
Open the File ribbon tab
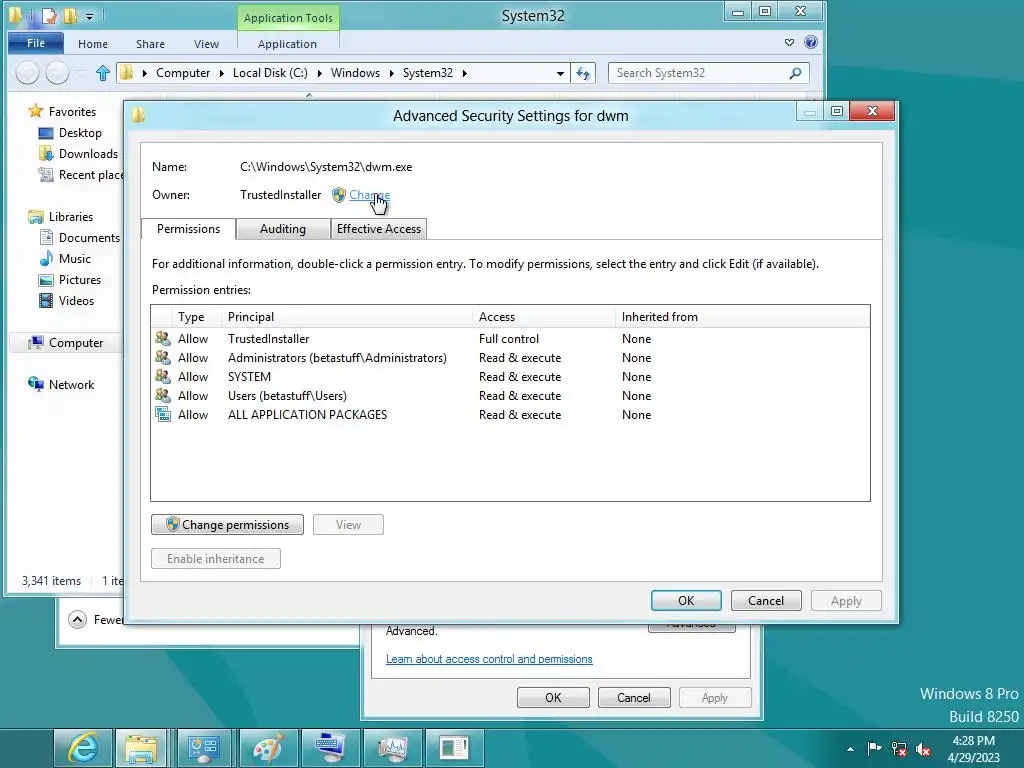pyautogui.click(x=36, y=43)
